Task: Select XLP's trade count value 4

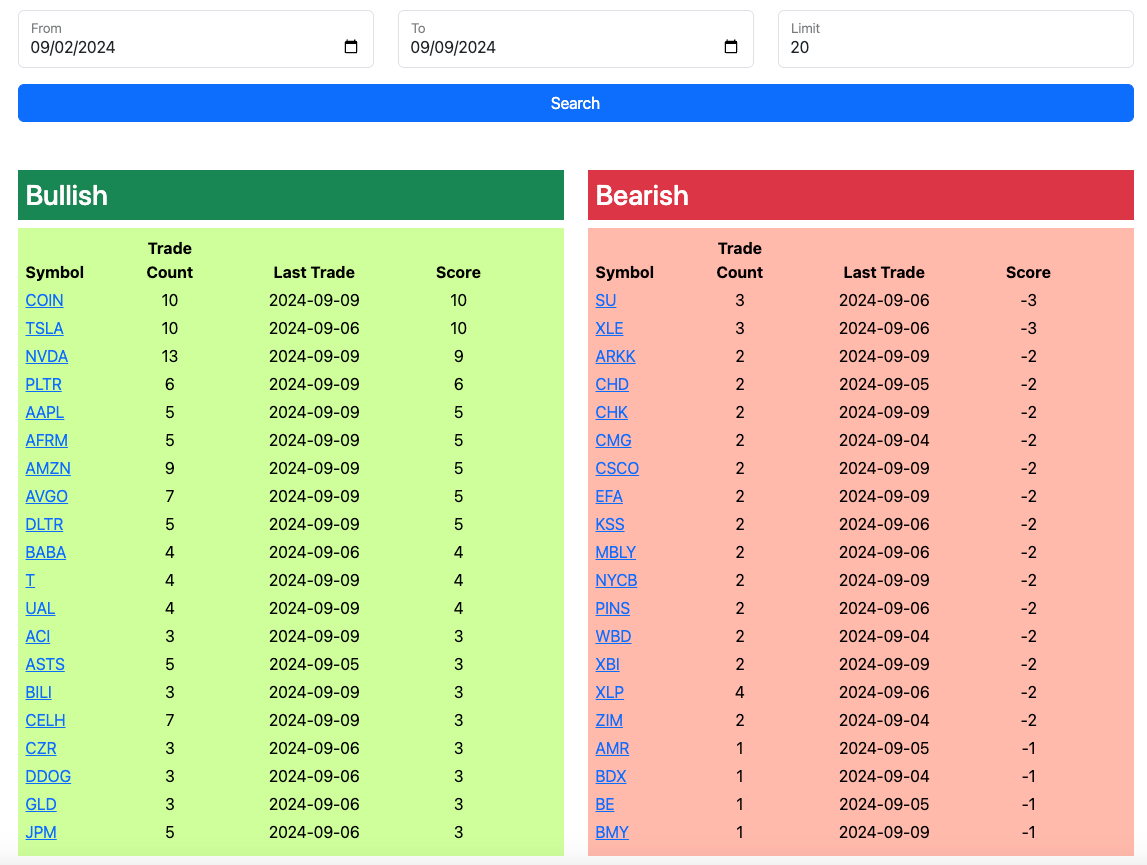Action: [x=740, y=692]
